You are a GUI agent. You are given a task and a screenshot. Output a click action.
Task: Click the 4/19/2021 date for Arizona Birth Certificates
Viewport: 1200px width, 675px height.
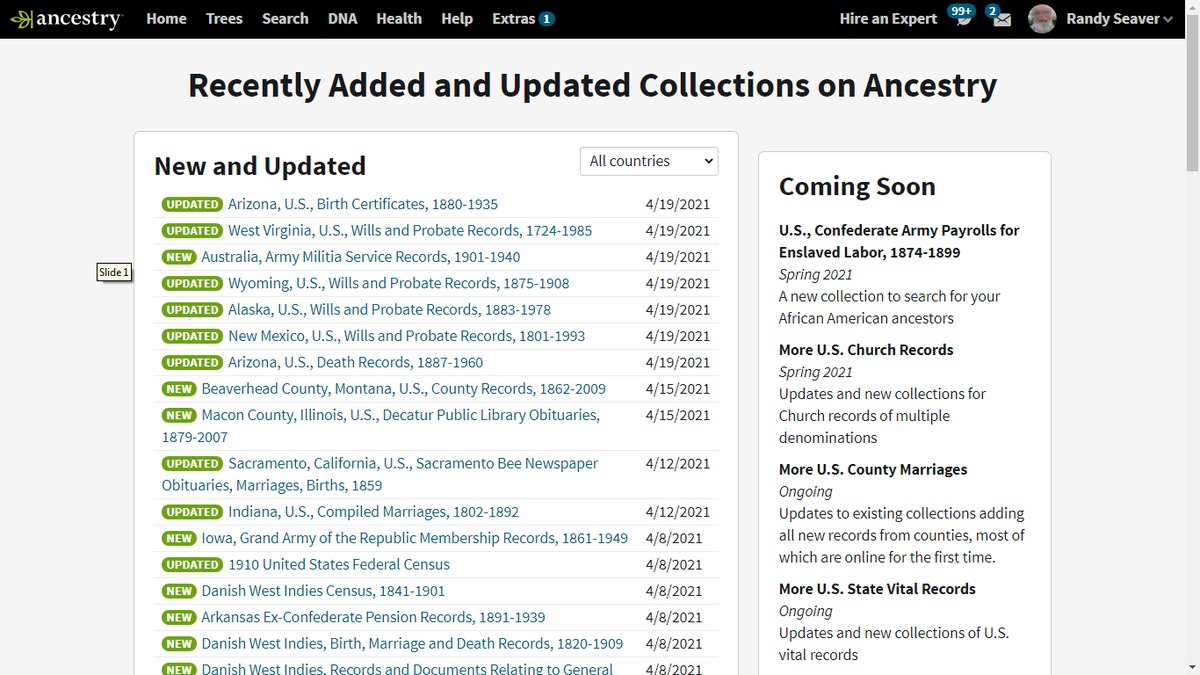pos(678,204)
